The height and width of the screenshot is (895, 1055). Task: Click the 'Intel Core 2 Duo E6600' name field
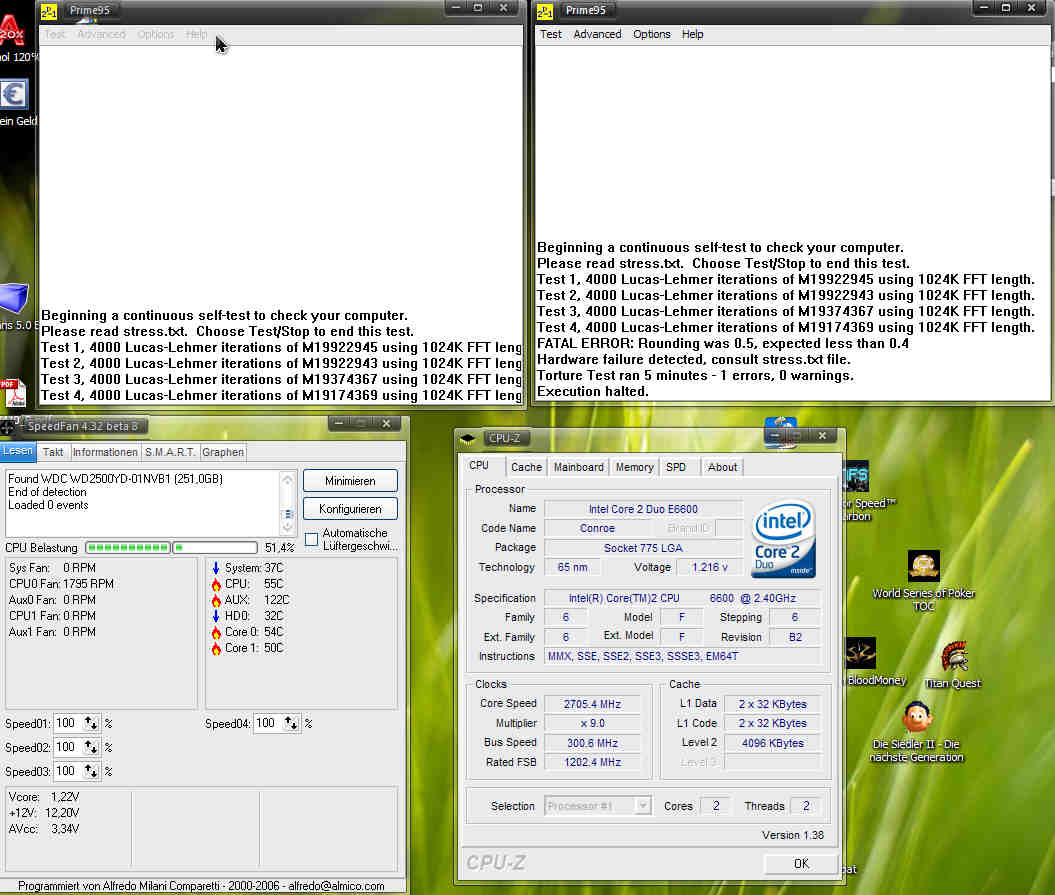coord(643,509)
